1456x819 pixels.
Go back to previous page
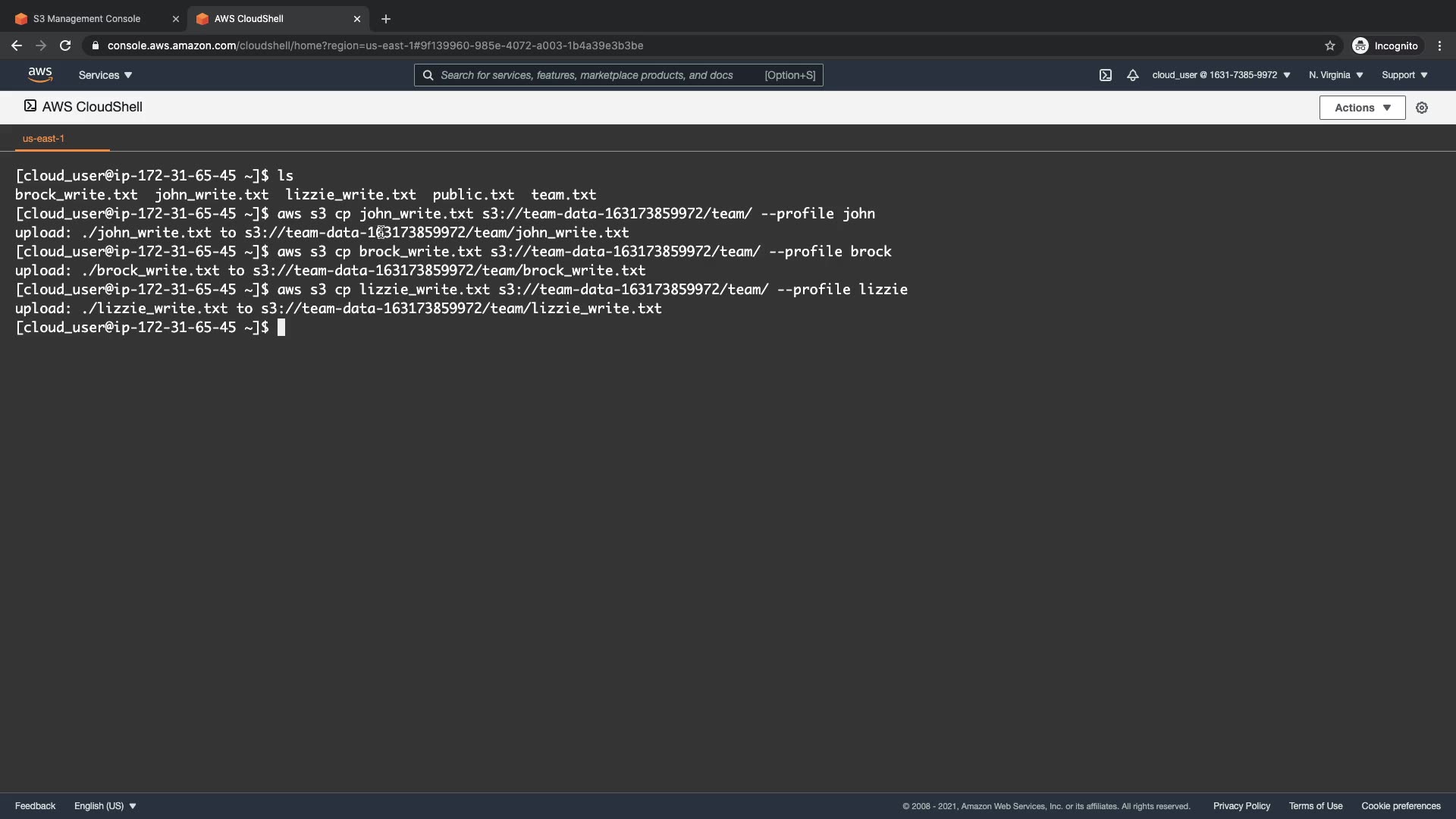coord(17,45)
